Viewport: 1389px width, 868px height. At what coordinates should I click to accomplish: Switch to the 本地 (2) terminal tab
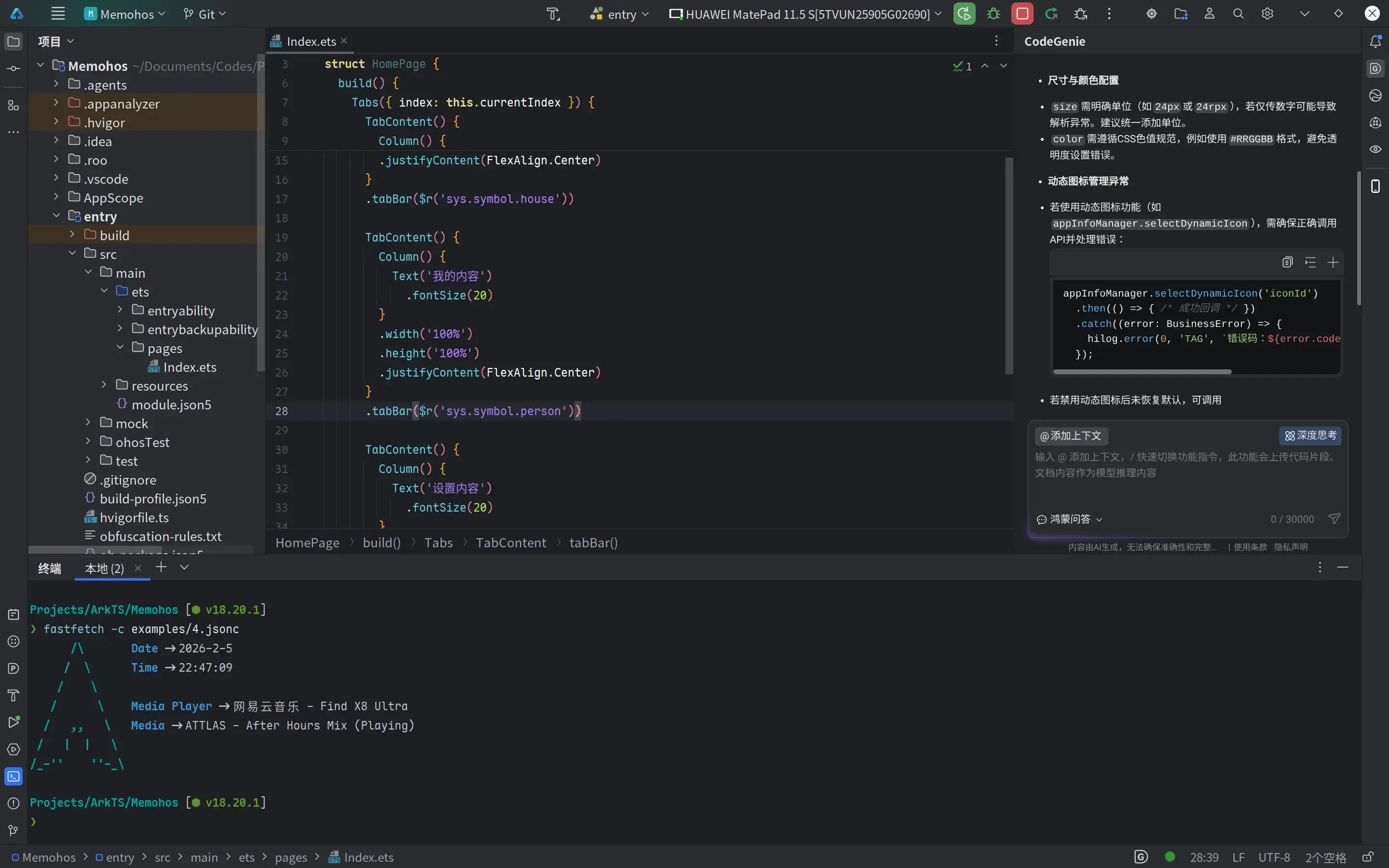(x=105, y=569)
